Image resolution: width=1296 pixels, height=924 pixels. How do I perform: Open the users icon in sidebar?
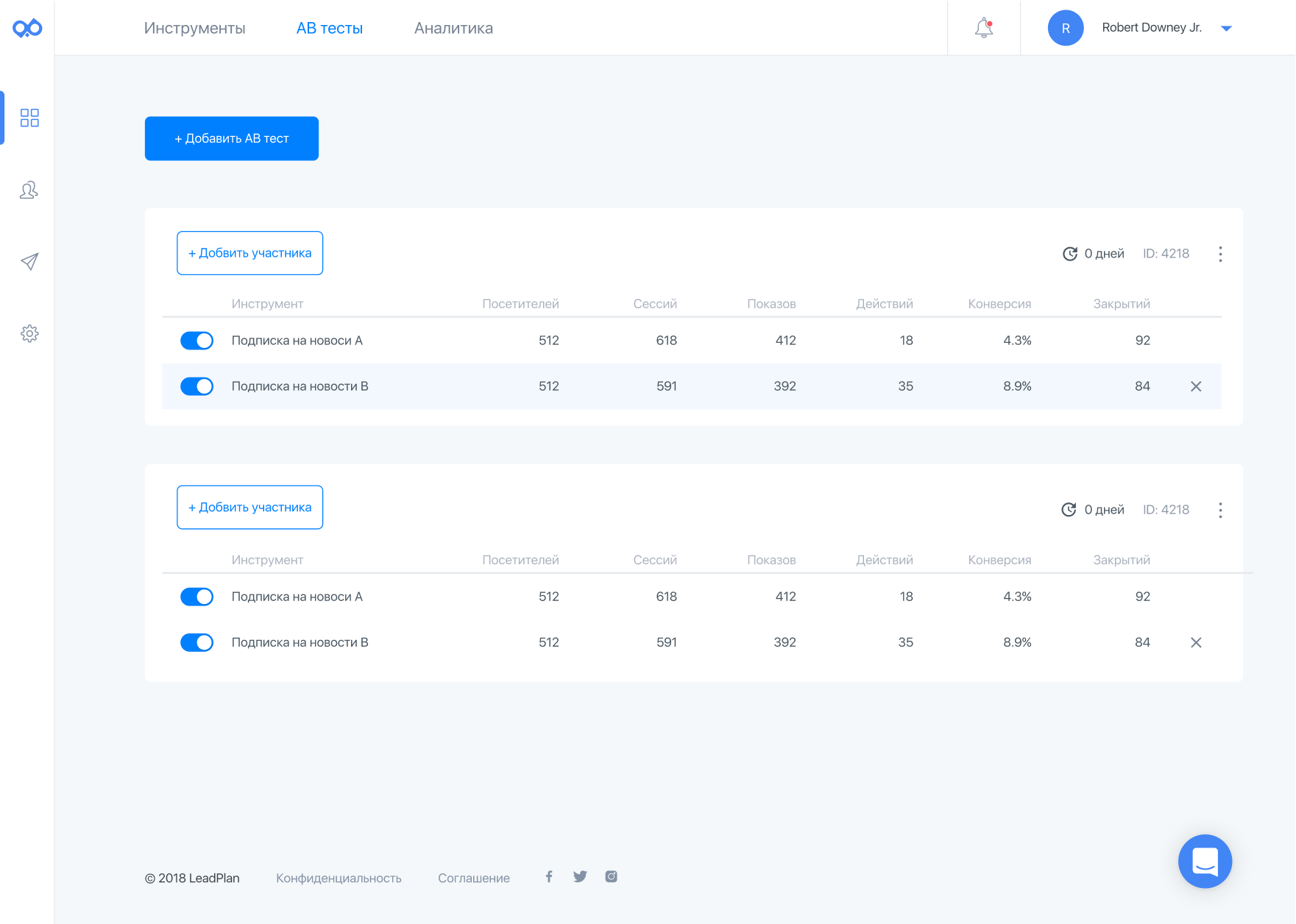29,190
